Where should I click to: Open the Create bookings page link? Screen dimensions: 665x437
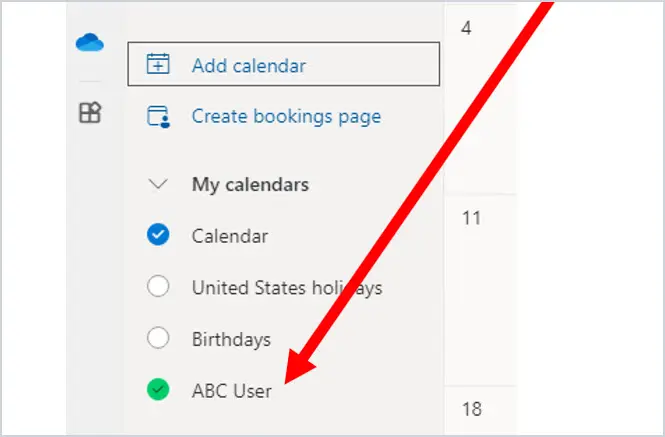286,117
